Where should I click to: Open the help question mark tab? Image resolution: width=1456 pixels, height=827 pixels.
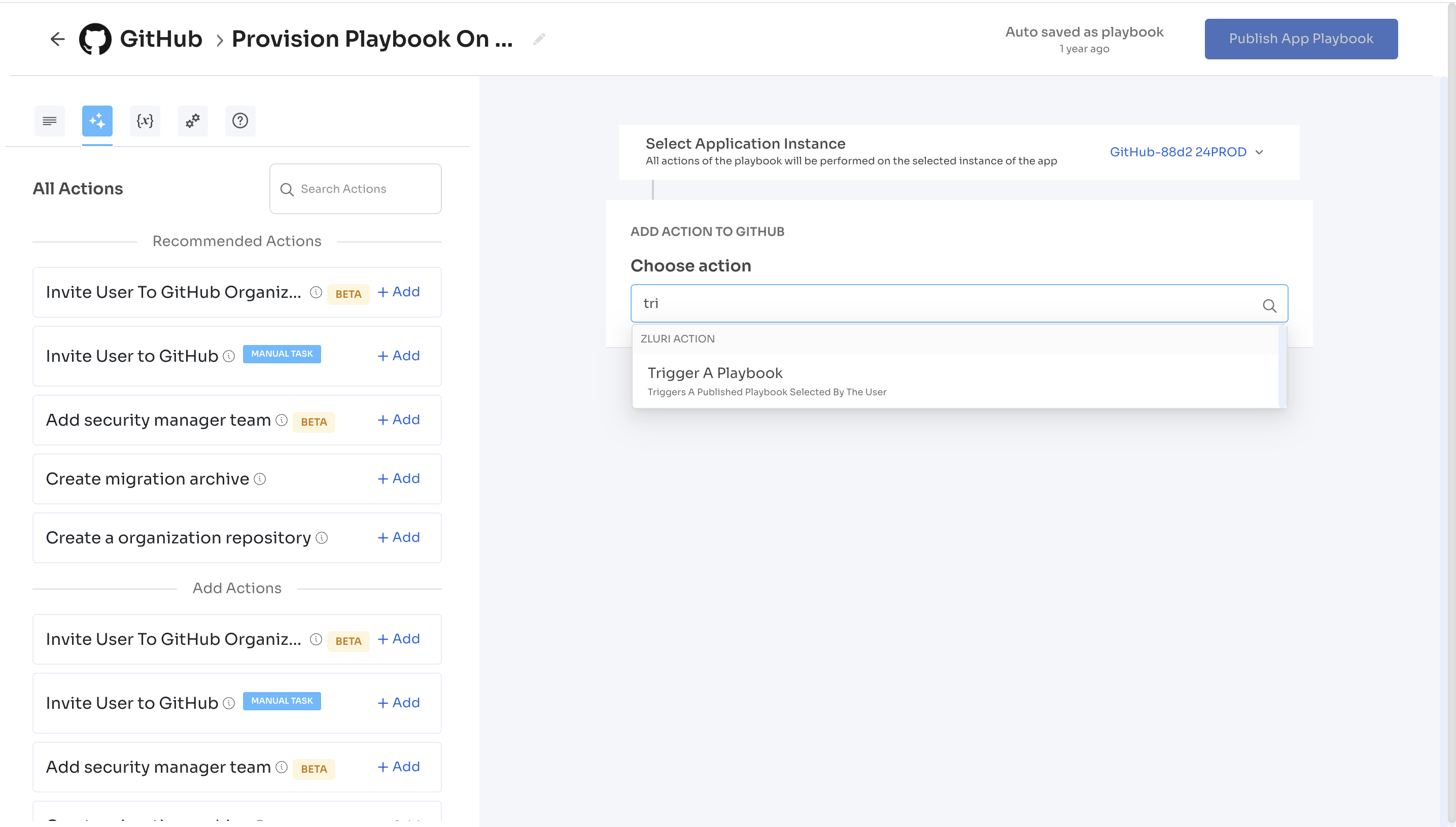240,120
